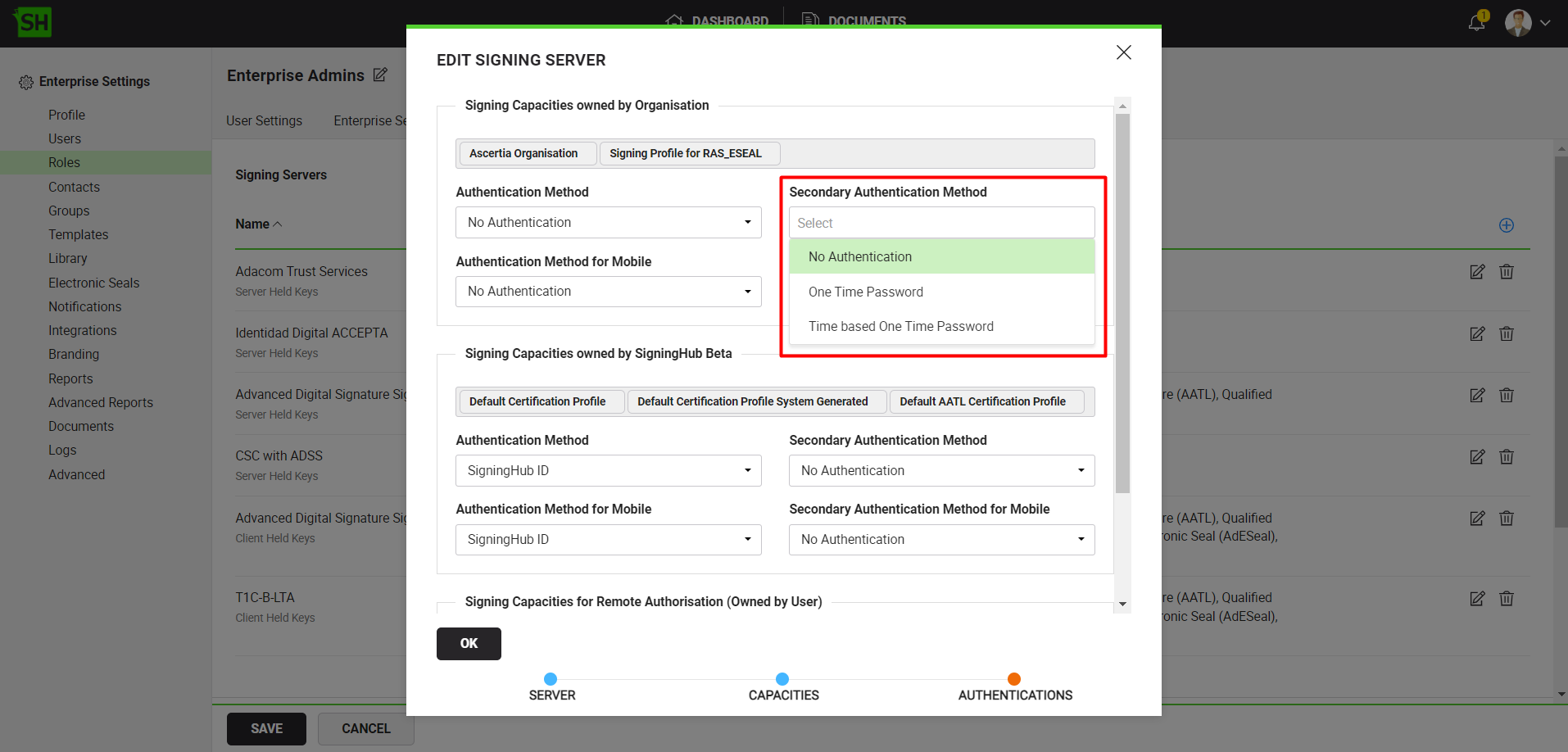Go to Electronic Seals in sidebar
Screen dimensions: 1568x752
click(x=93, y=283)
